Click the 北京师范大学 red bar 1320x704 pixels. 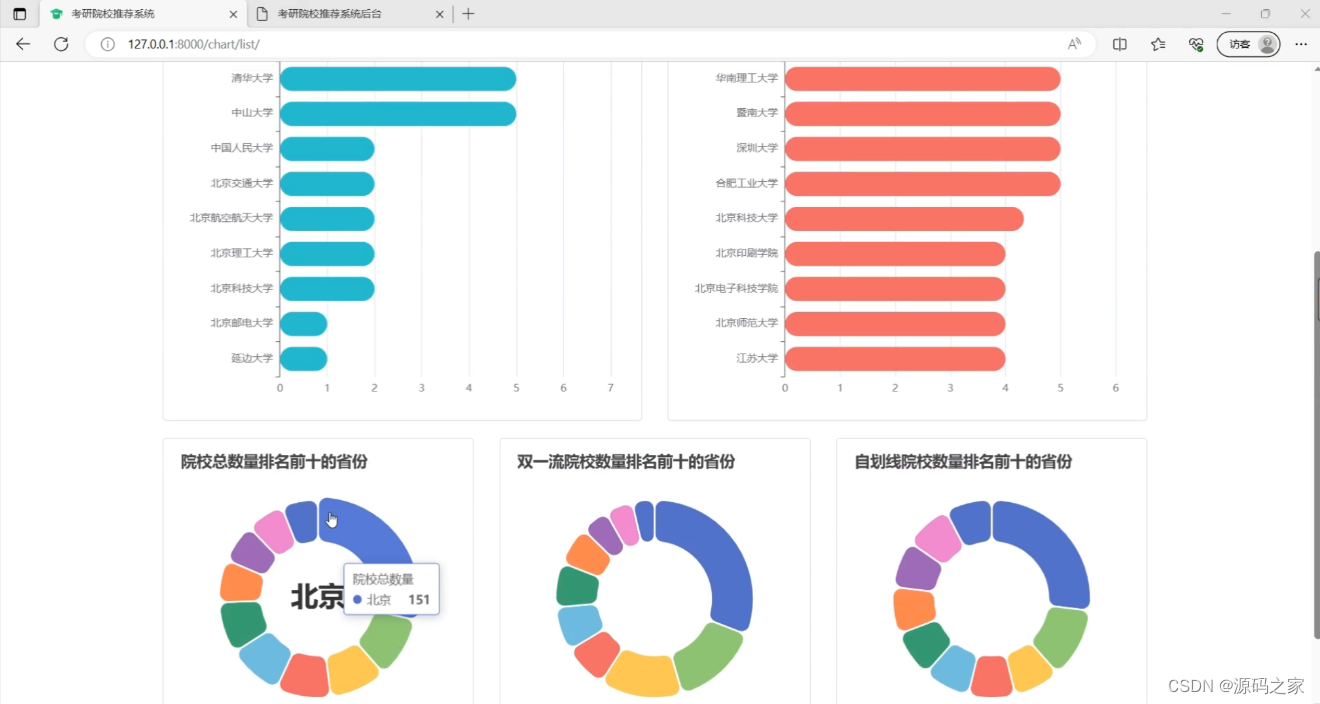point(895,324)
